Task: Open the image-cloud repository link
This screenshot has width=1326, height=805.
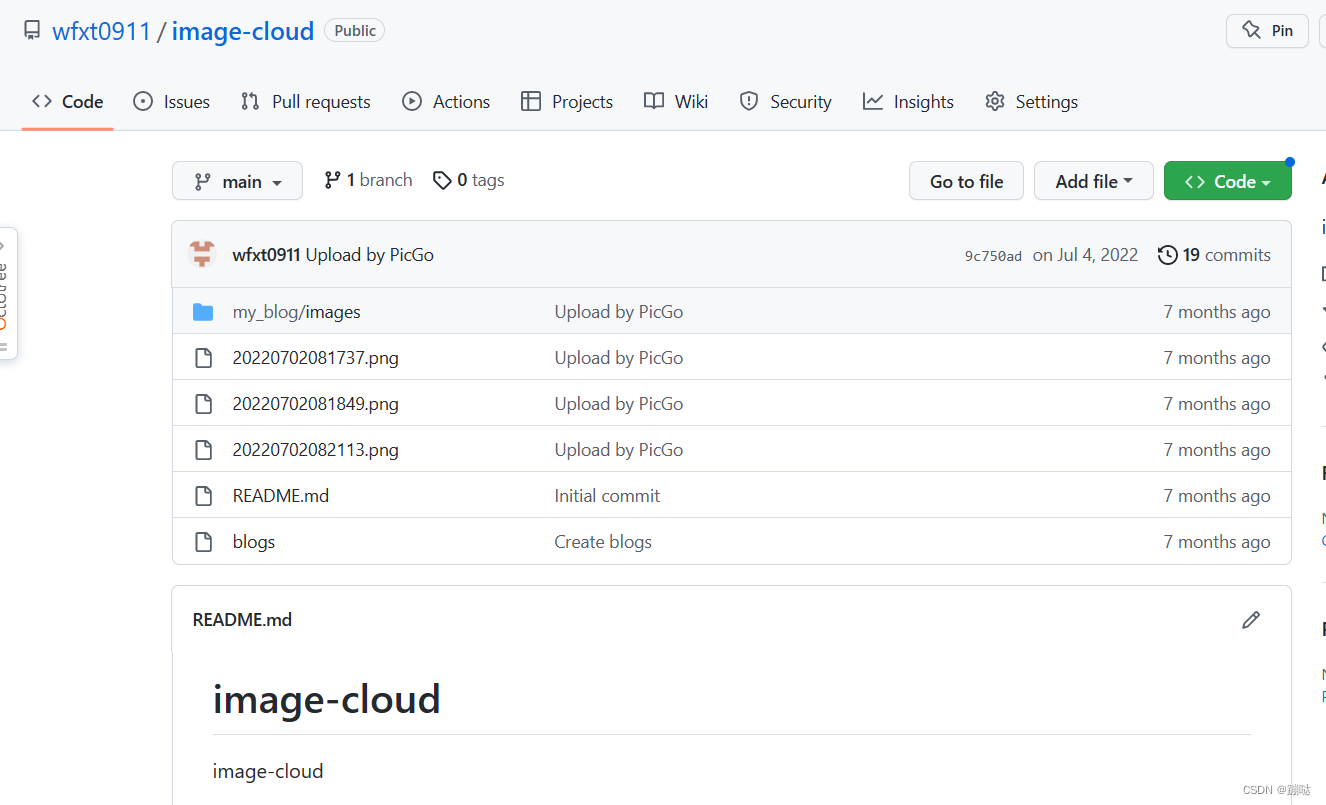Action: 243,31
